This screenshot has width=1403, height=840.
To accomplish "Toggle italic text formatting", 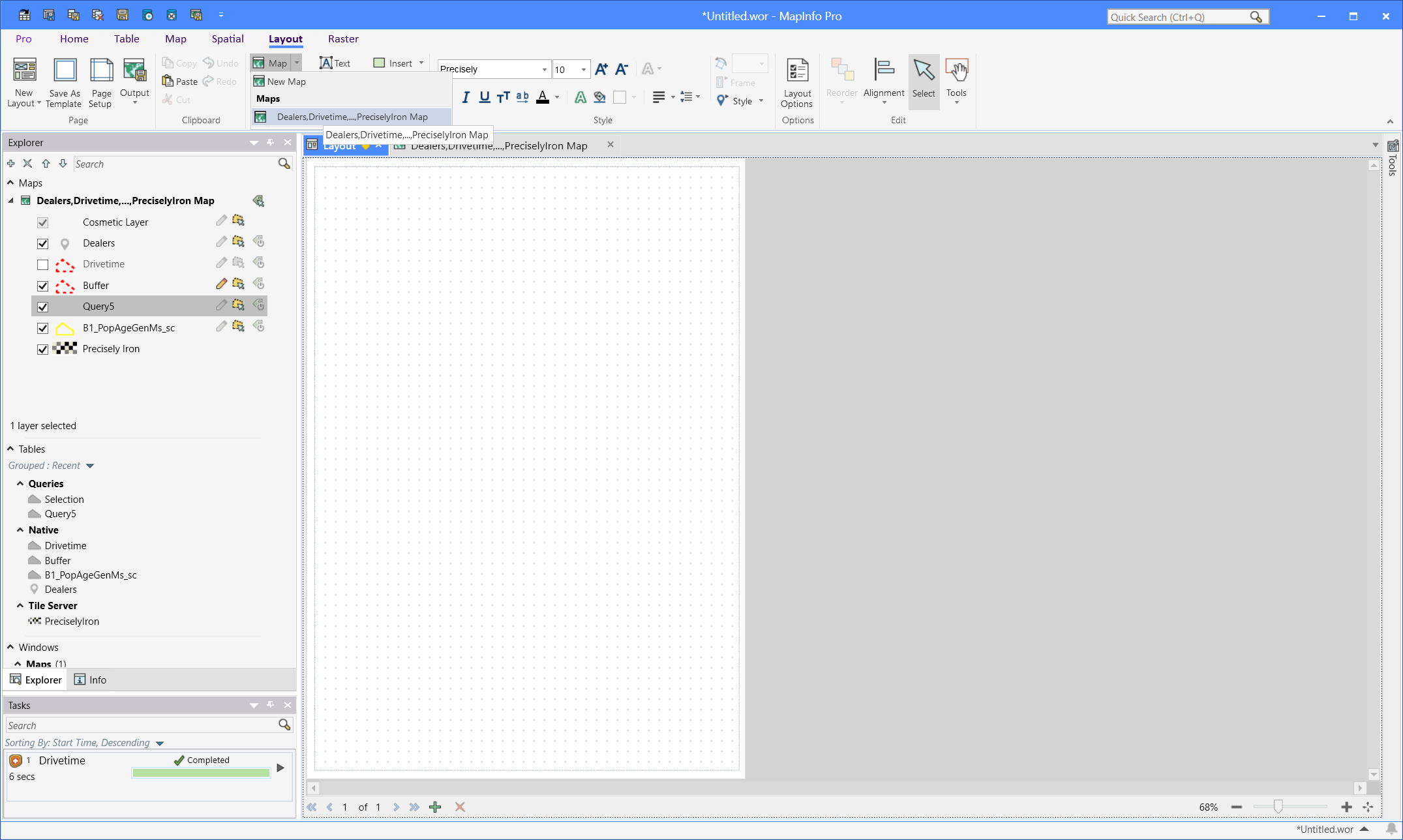I will [x=465, y=98].
